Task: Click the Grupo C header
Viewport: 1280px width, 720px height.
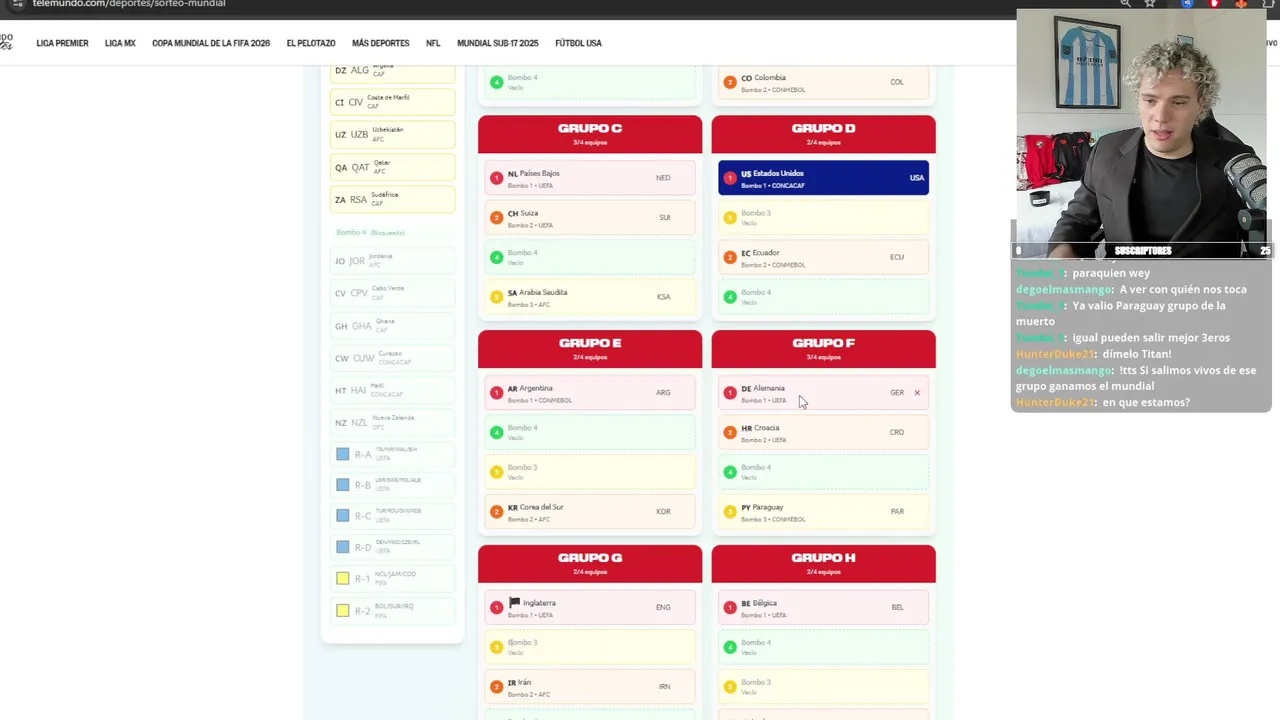Action: (590, 134)
